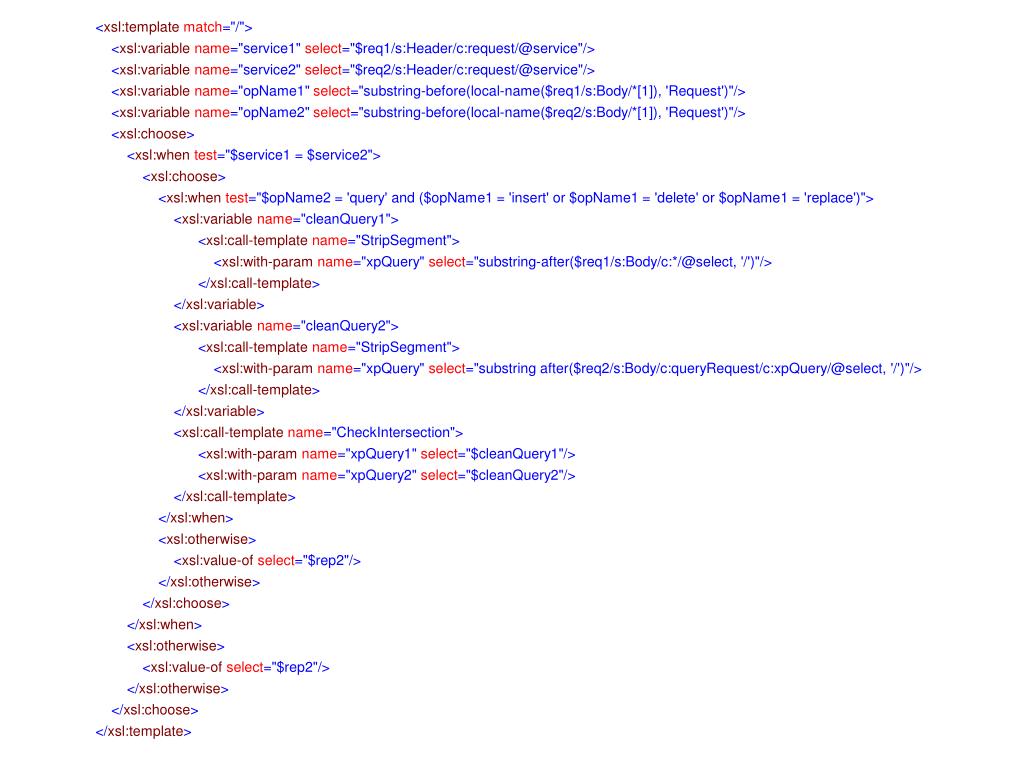Select the with-param xpQuery1 line
The height and width of the screenshot is (768, 1024).
387,454
